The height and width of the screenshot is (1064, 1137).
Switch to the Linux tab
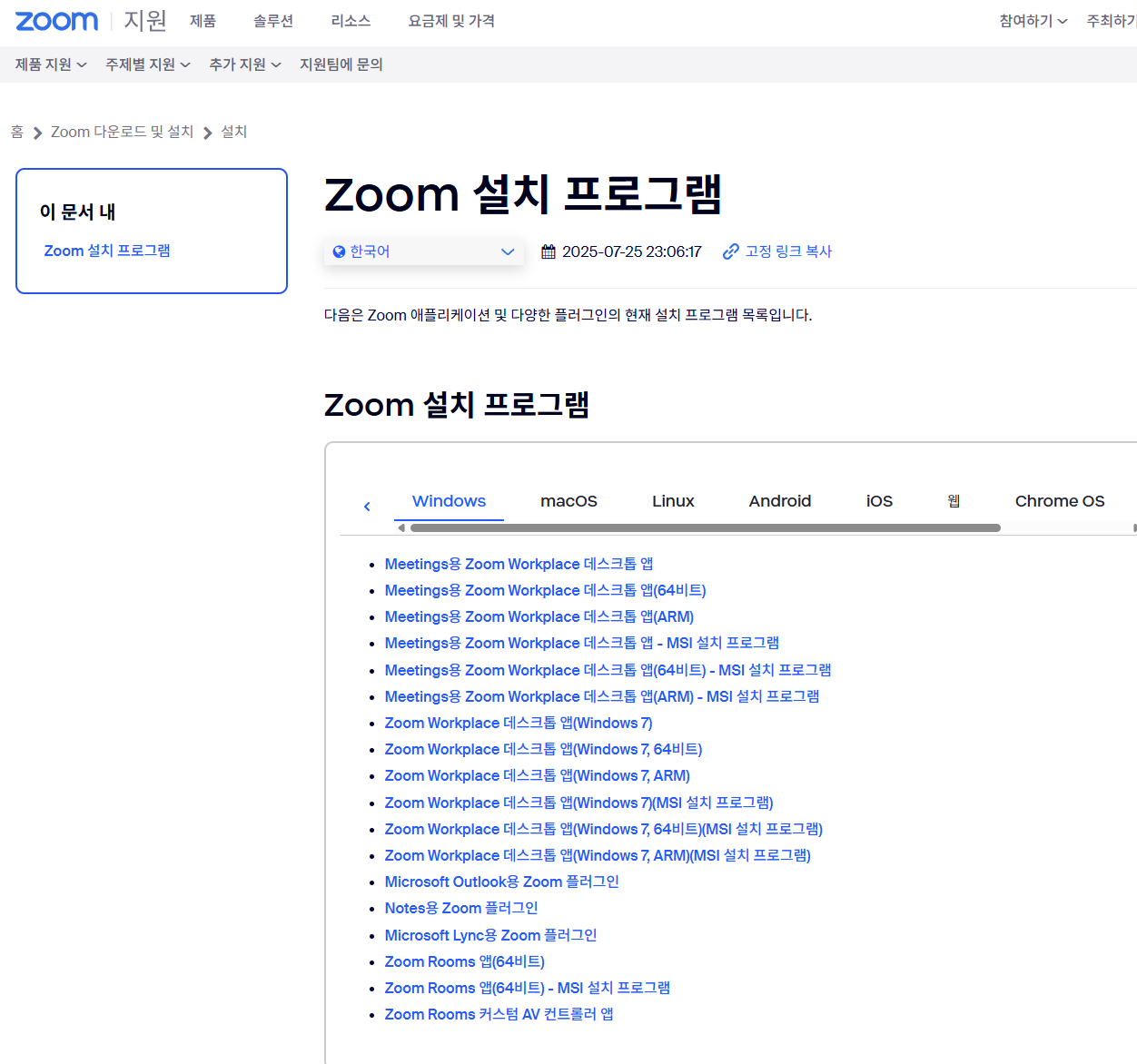pos(673,501)
